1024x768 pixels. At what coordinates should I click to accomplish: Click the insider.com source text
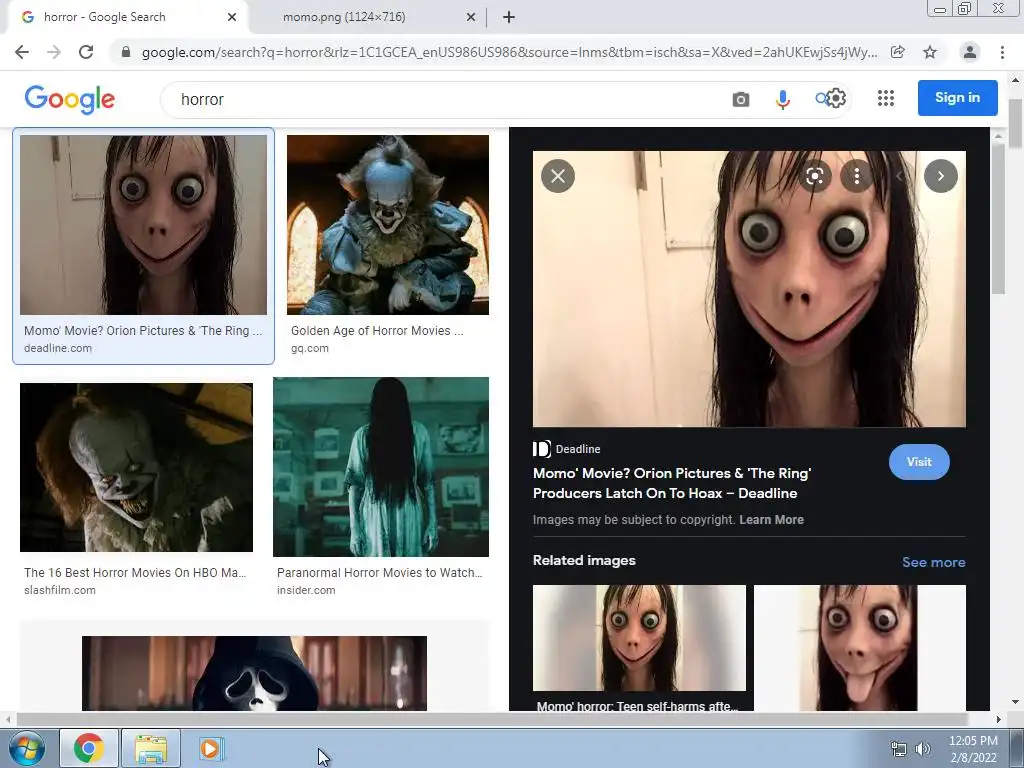pyautogui.click(x=306, y=590)
